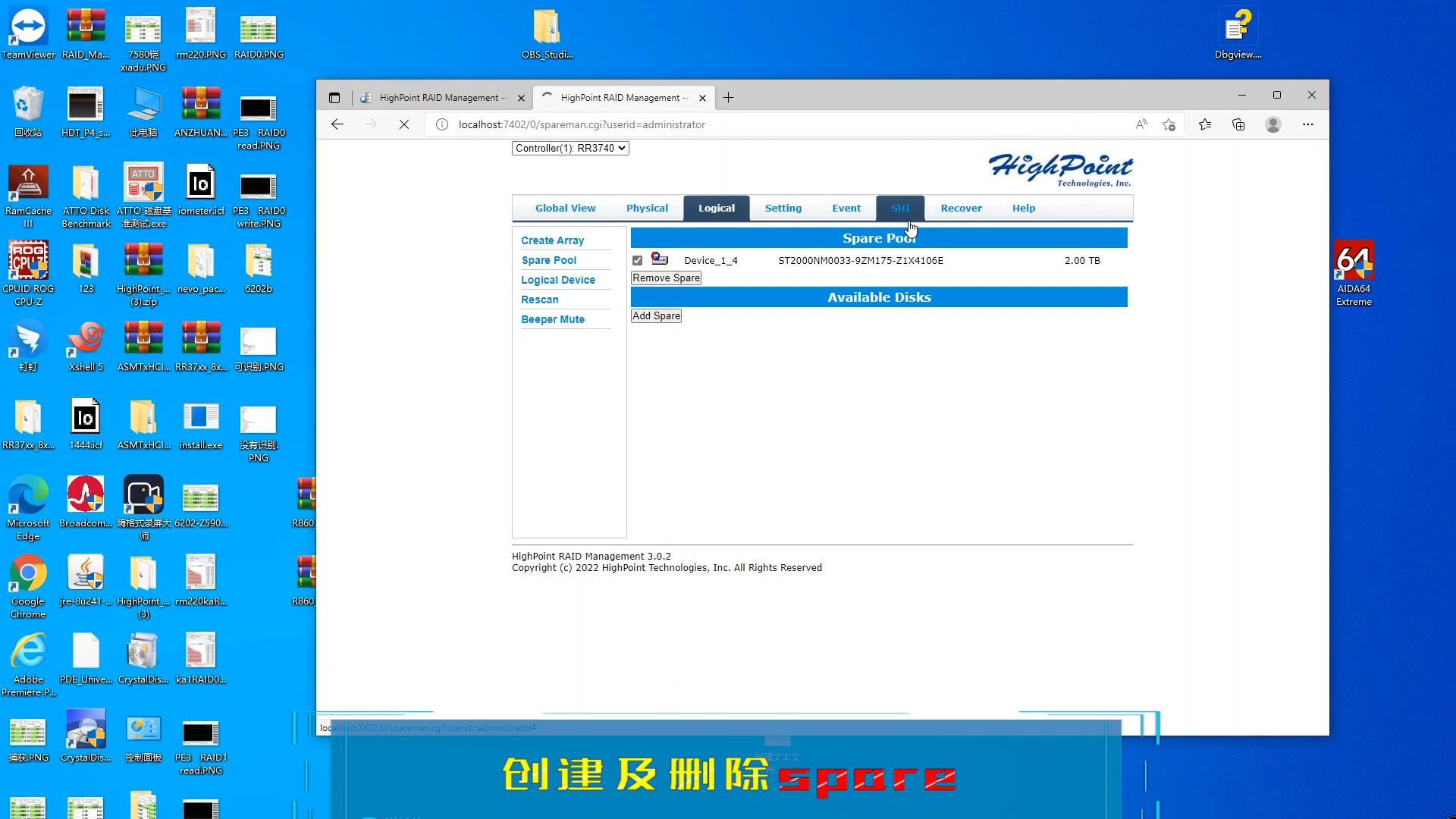This screenshot has height=819, width=1456.
Task: Click the HighPoint Technologies logo
Action: (x=1060, y=169)
